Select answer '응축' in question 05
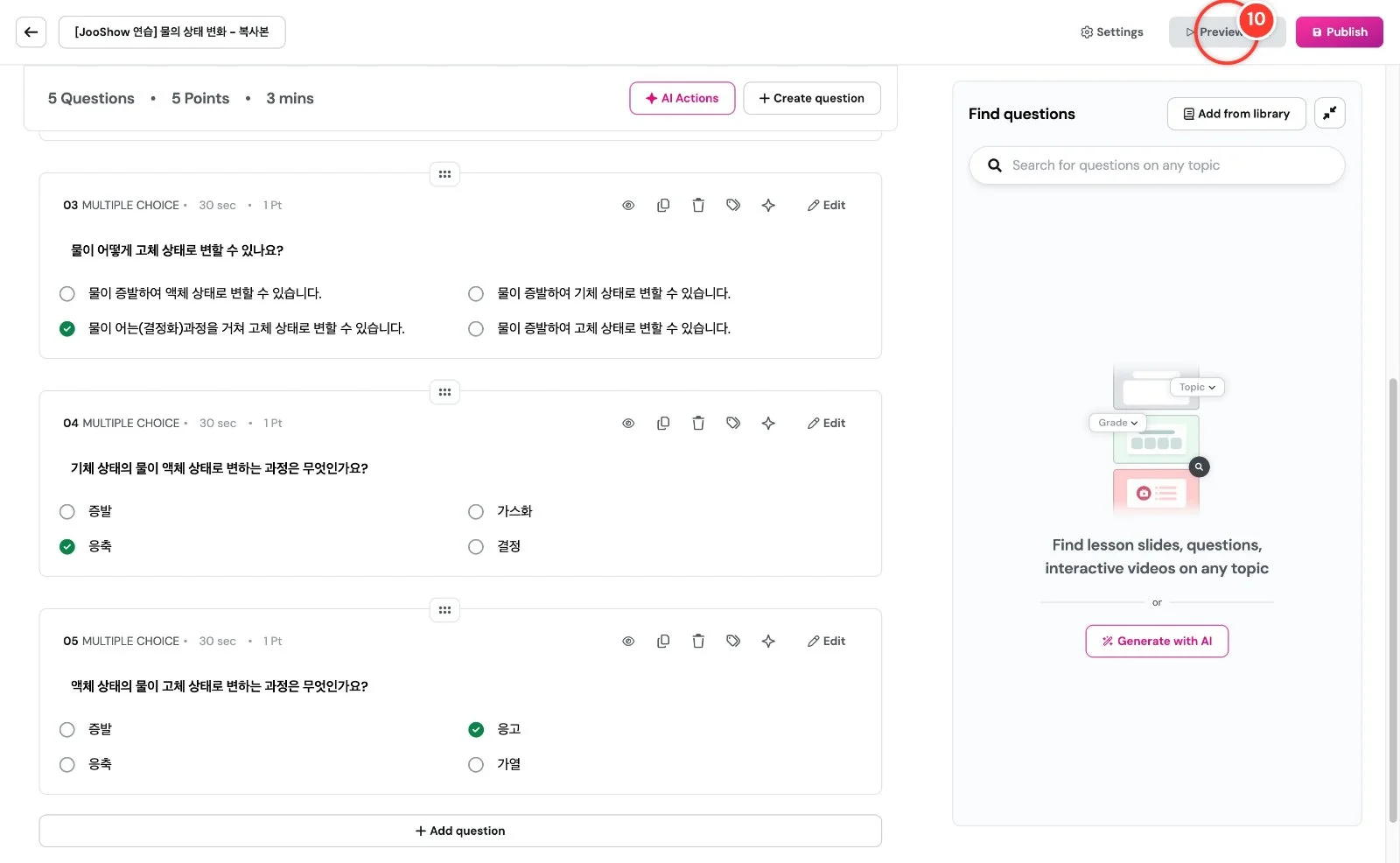Image resolution: width=1400 pixels, height=863 pixels. (67, 765)
